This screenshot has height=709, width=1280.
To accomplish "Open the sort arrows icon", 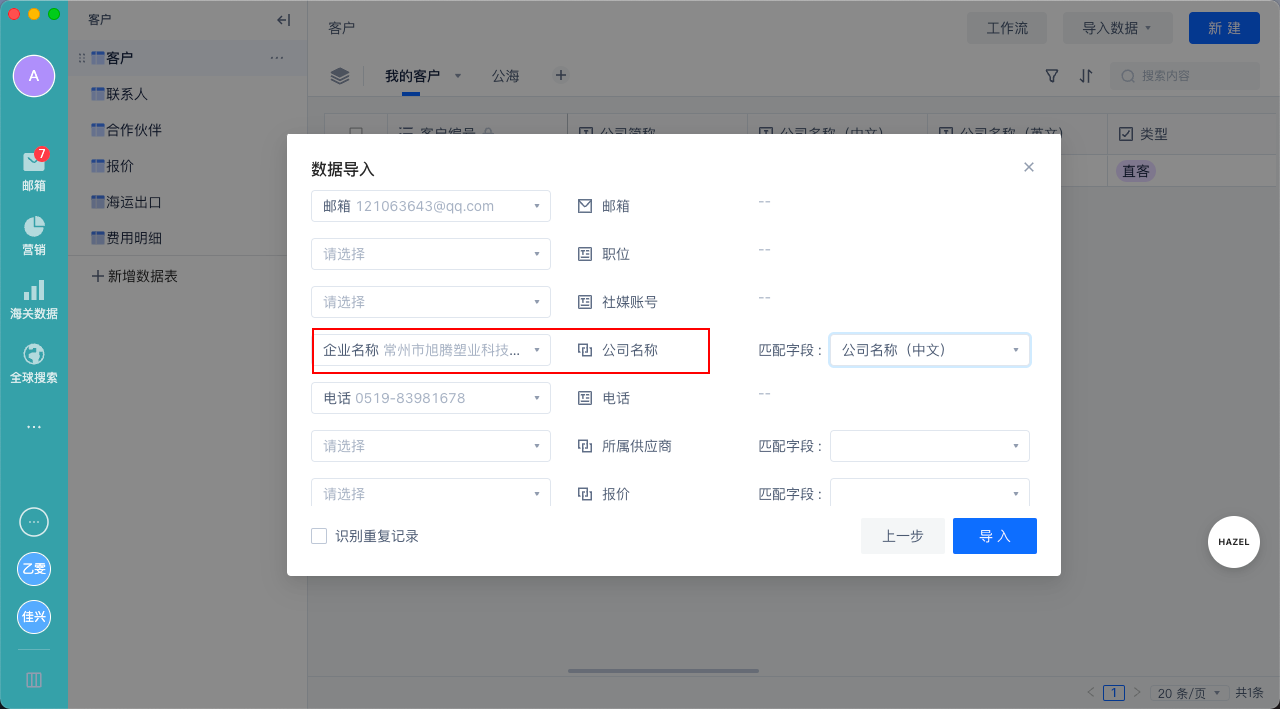I will 1086,76.
